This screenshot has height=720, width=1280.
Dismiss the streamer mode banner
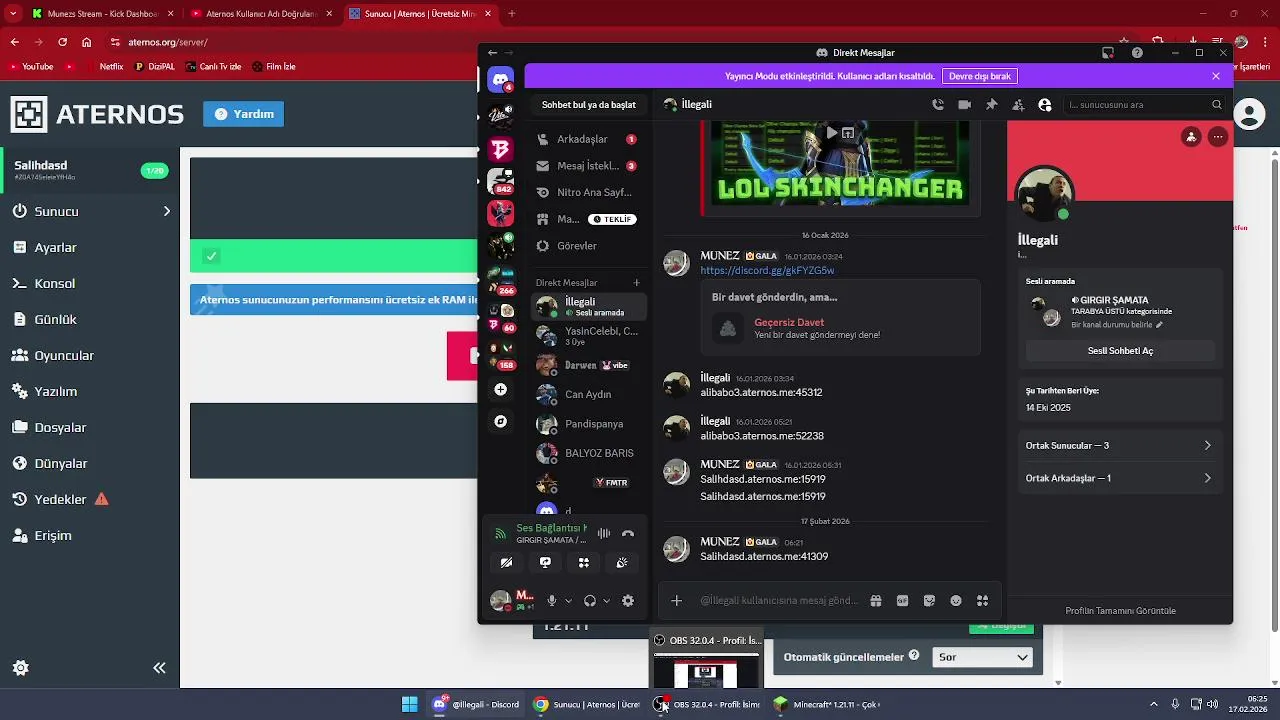click(x=1216, y=76)
